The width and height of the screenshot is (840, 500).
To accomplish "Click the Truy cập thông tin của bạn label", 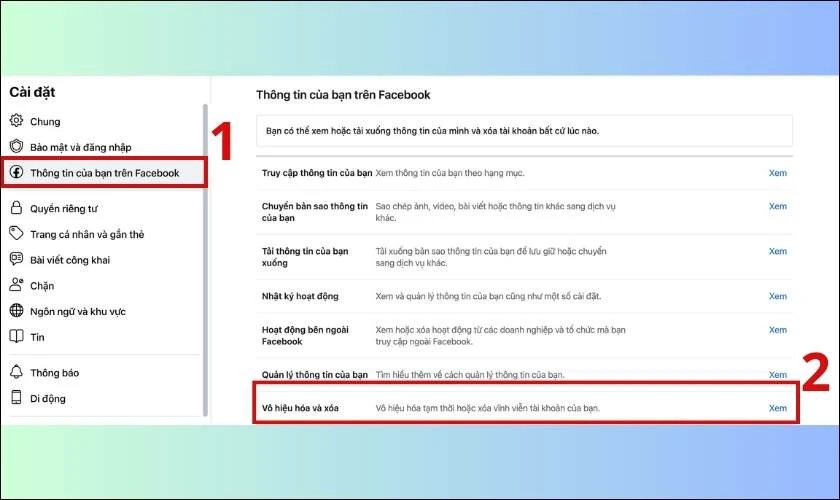I will coord(317,173).
